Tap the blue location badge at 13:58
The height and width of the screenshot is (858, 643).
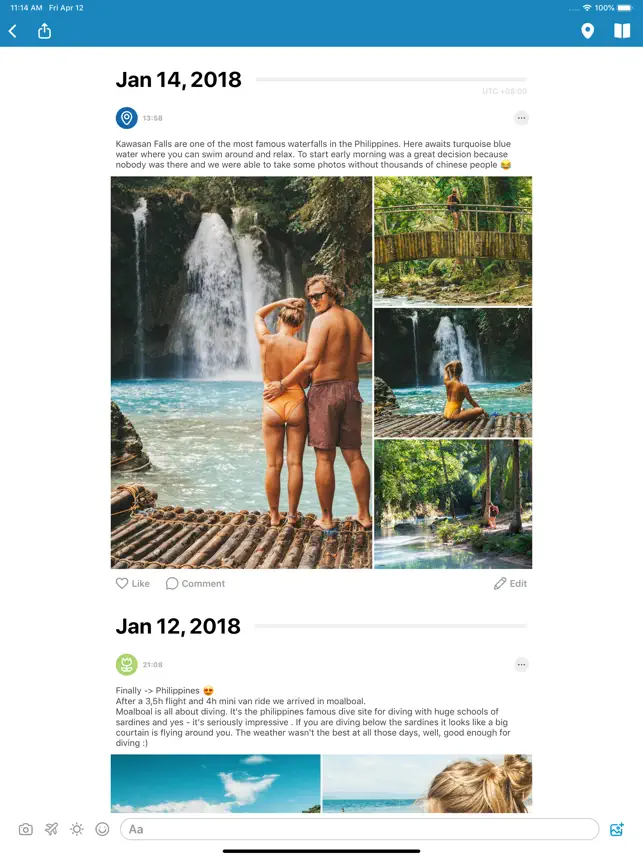126,118
